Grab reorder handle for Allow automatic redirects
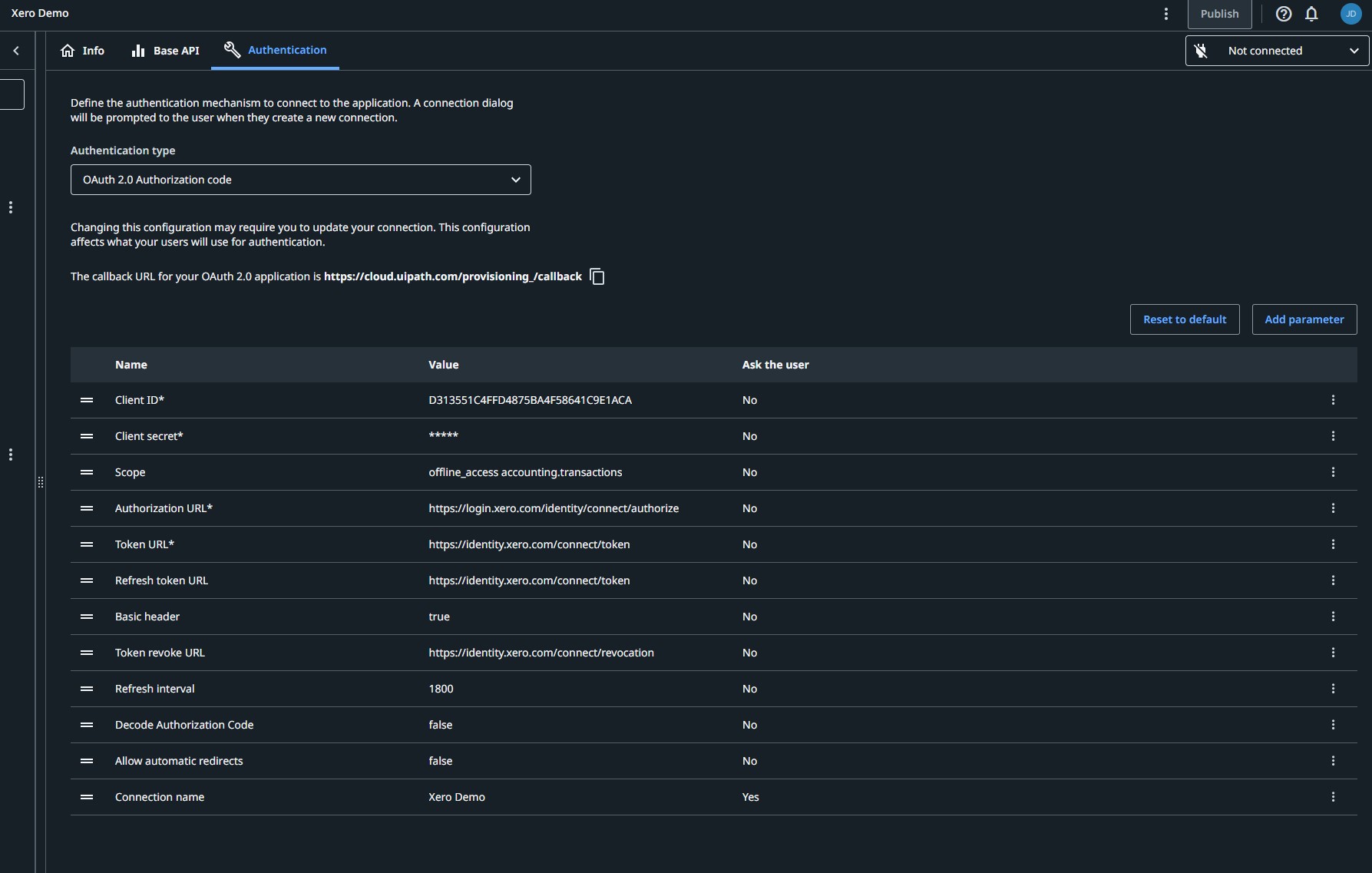 point(87,761)
